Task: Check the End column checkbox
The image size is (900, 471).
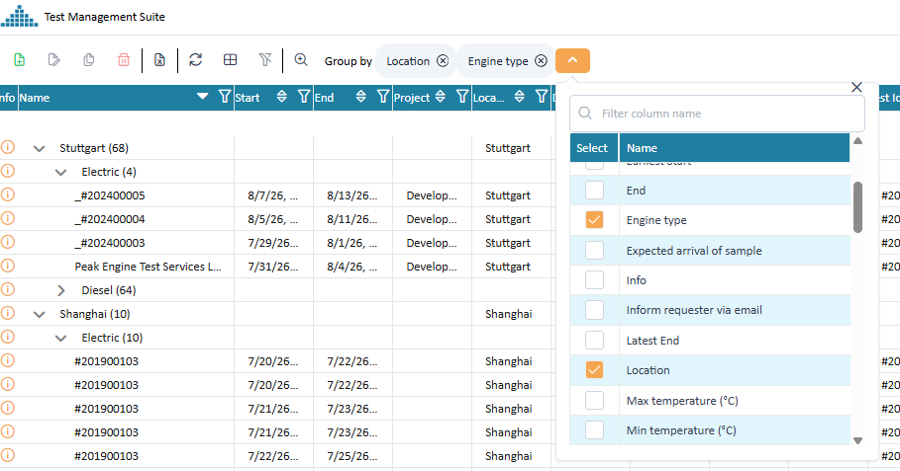Action: tap(594, 190)
